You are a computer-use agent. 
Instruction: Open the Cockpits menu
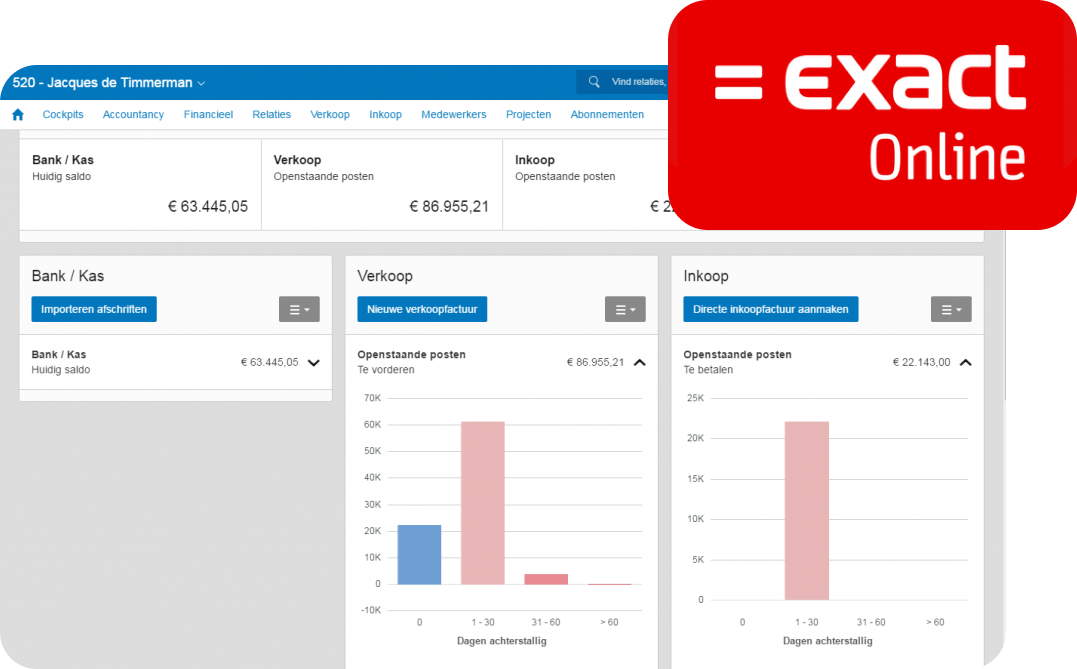(x=63, y=115)
